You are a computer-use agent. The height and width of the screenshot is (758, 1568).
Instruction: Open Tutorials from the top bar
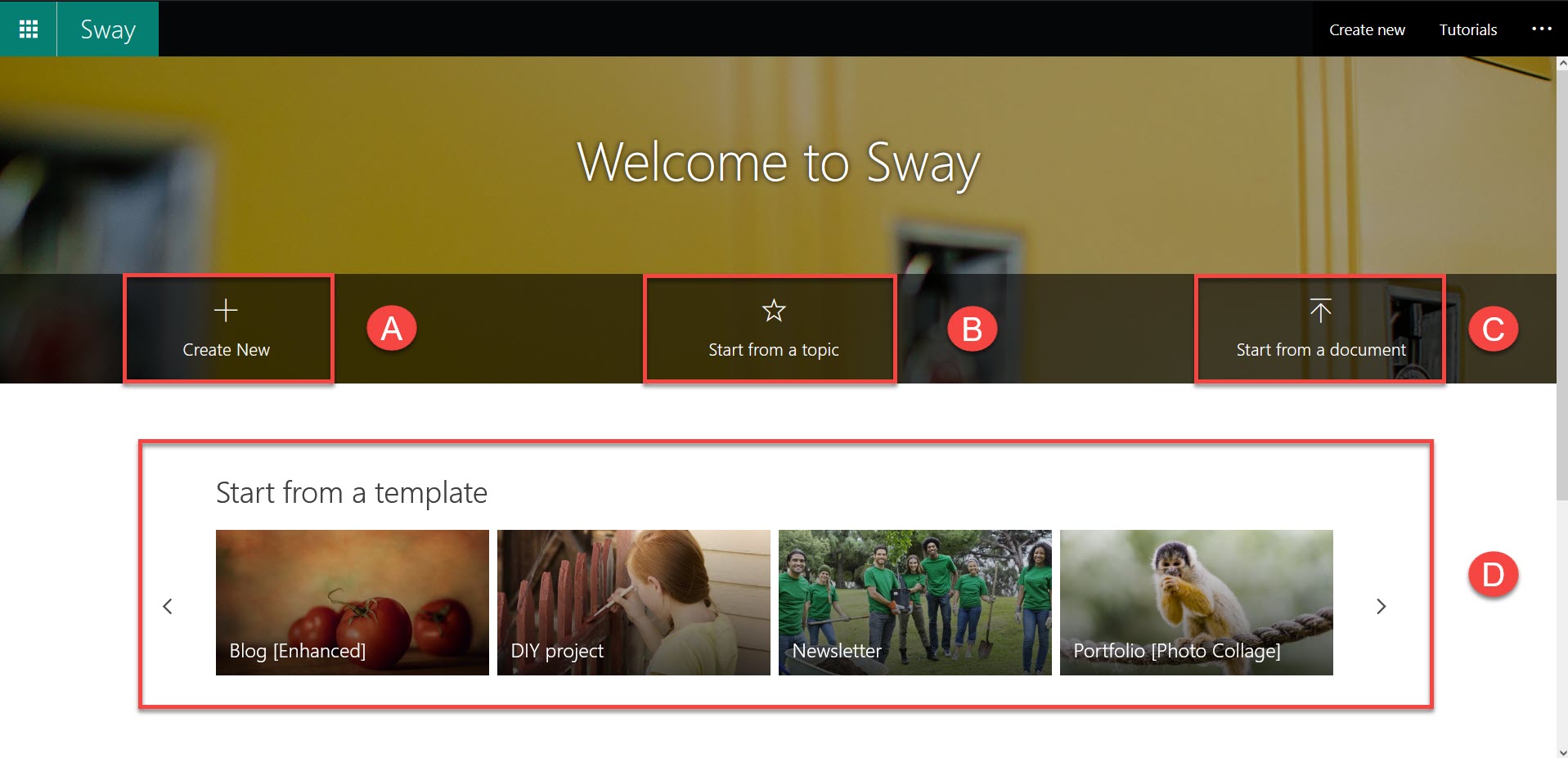(x=1467, y=29)
